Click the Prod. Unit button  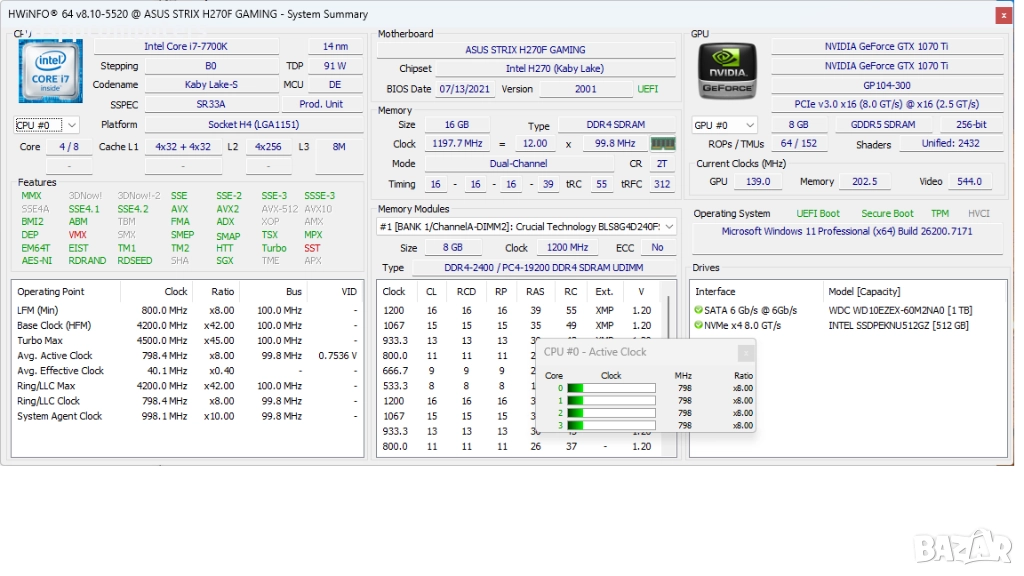321,104
